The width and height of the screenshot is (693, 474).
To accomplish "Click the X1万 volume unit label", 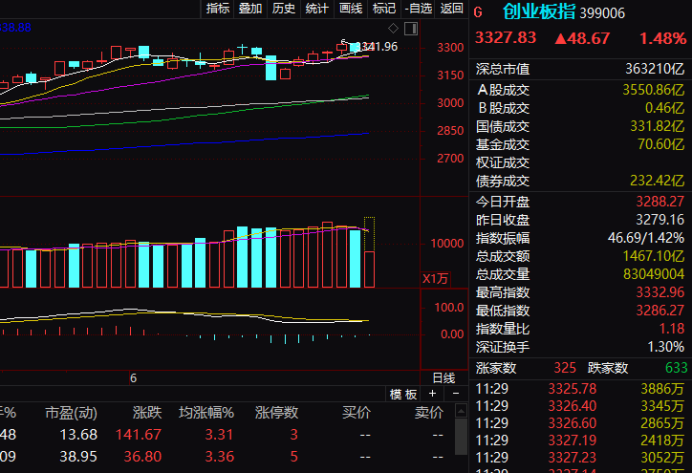I will pyautogui.click(x=435, y=279).
